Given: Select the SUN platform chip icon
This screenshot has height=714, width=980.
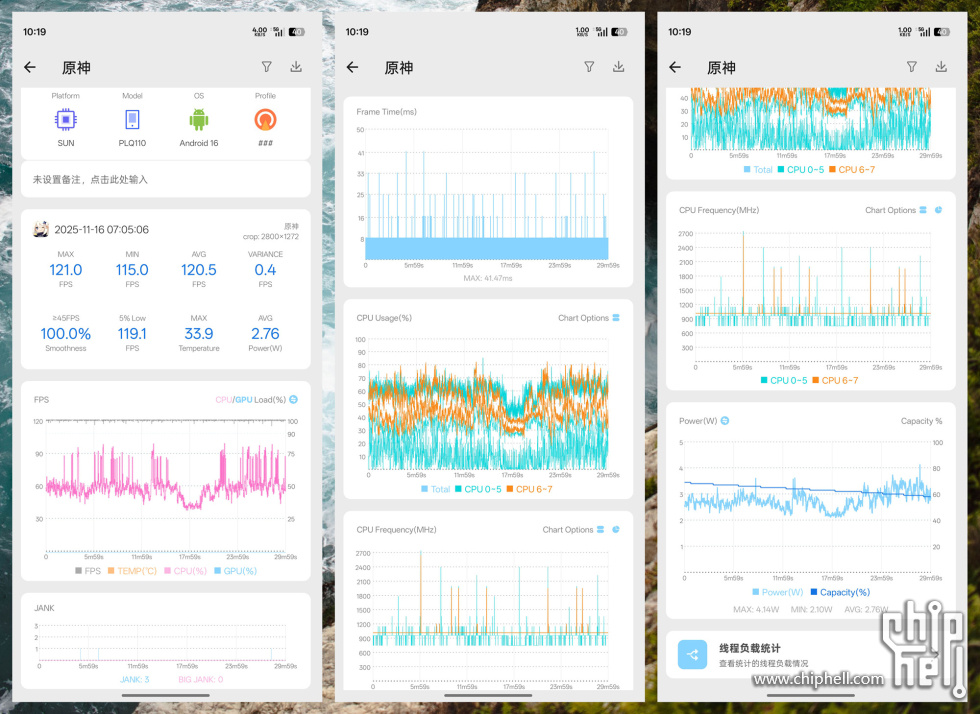Looking at the screenshot, I should (x=66, y=119).
